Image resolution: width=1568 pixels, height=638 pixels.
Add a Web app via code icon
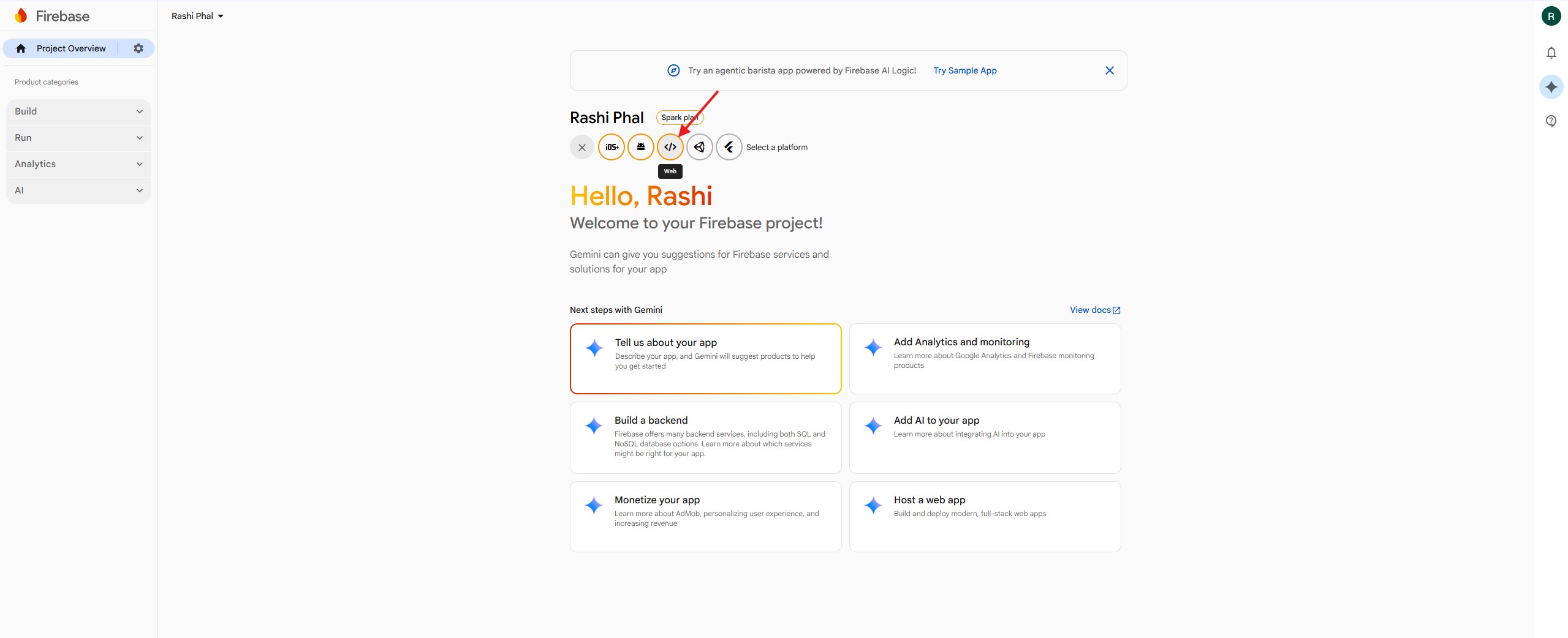click(670, 147)
